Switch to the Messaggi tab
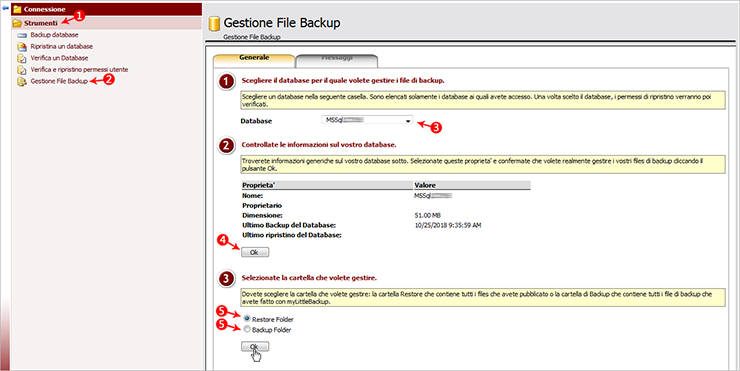740x371 pixels. (x=337, y=59)
